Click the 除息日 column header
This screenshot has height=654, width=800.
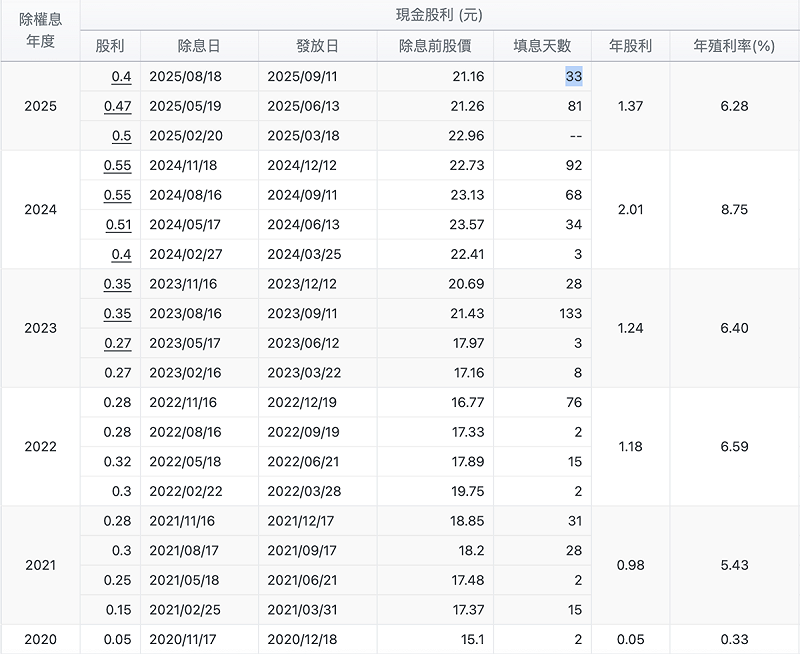pos(199,46)
